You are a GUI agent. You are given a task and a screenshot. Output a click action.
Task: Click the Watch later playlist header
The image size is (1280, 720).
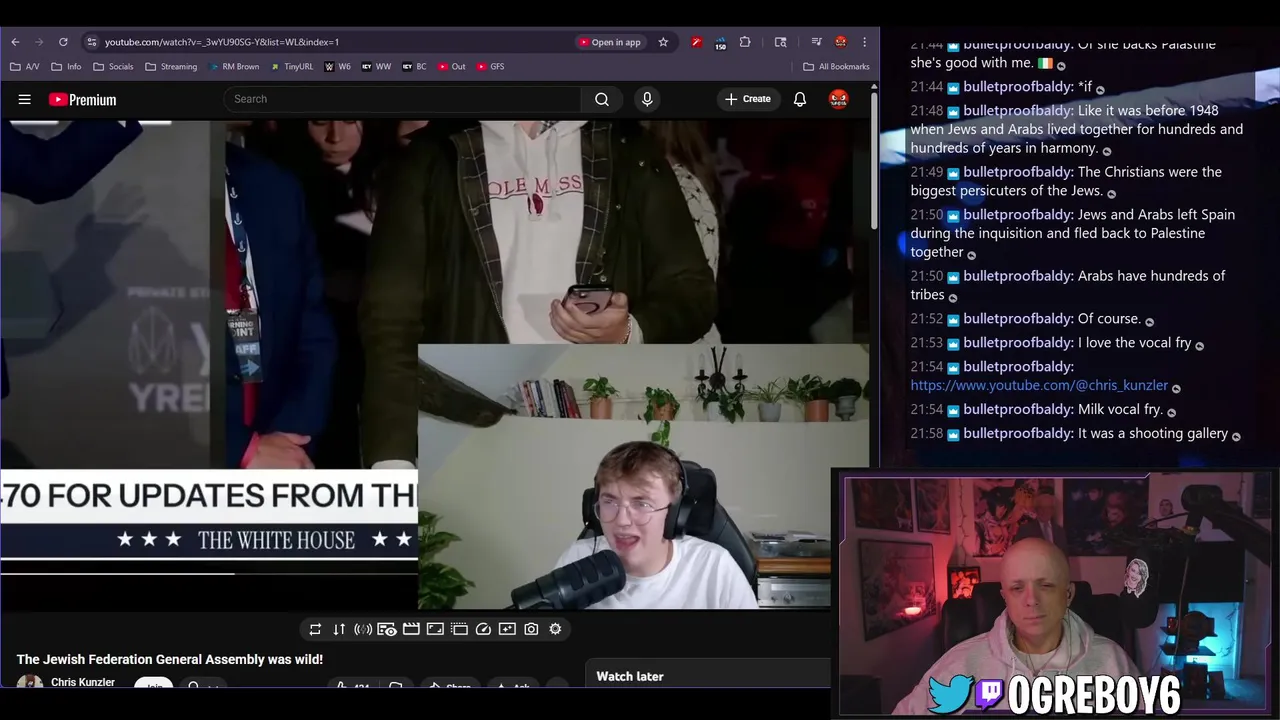pos(630,676)
